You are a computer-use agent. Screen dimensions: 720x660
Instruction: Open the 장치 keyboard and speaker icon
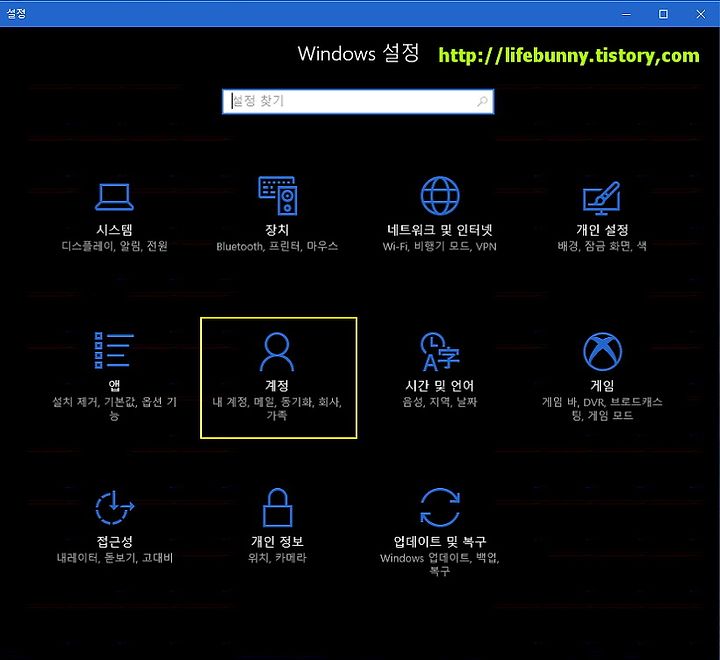278,196
